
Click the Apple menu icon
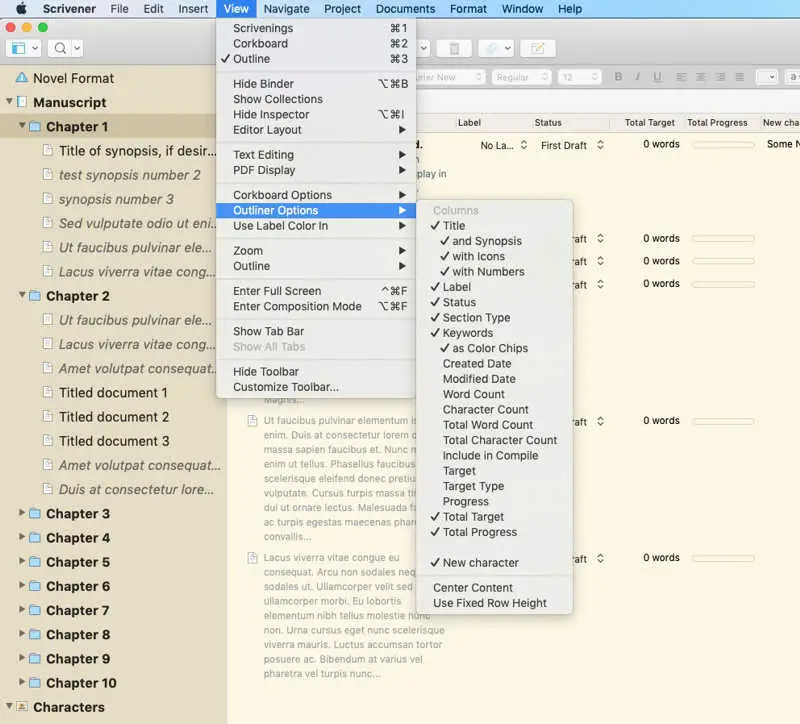coord(21,9)
